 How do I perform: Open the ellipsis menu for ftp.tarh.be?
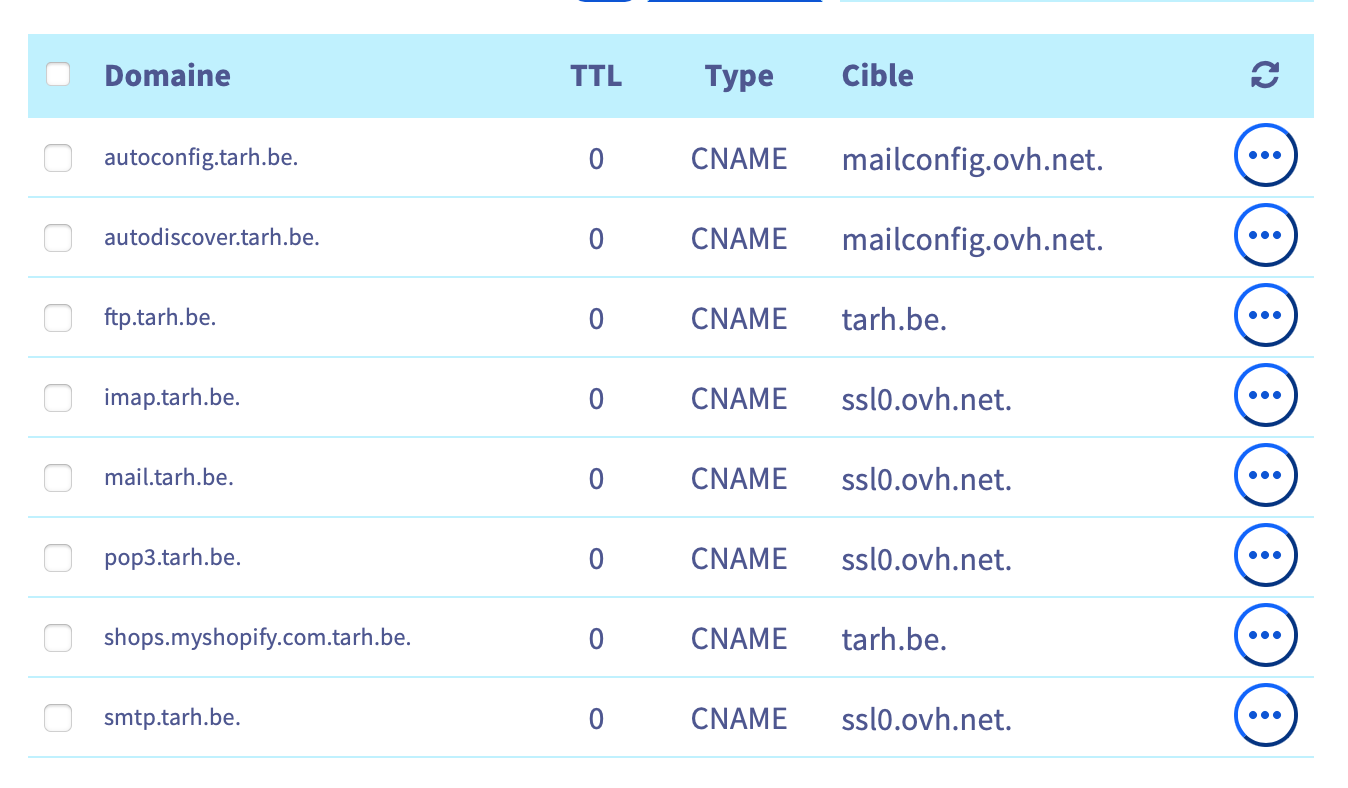click(x=1266, y=316)
